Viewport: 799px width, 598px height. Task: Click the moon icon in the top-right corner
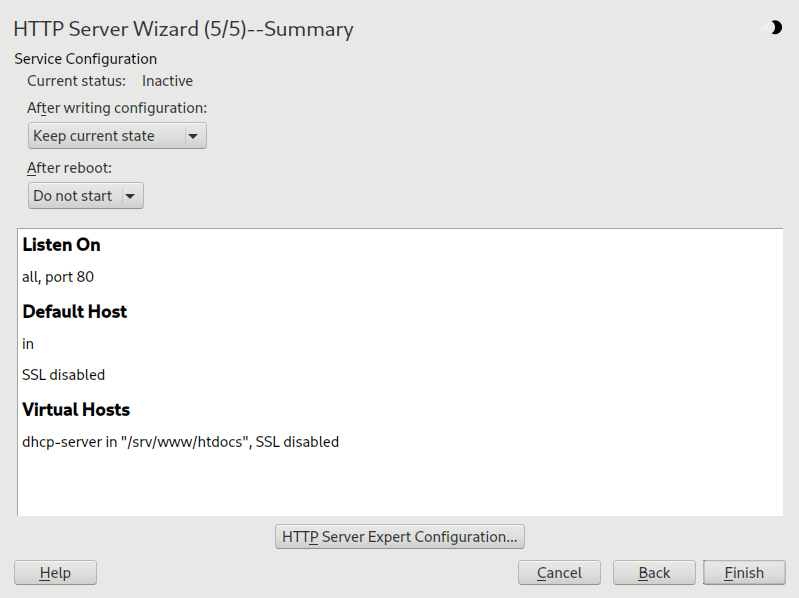point(774,28)
